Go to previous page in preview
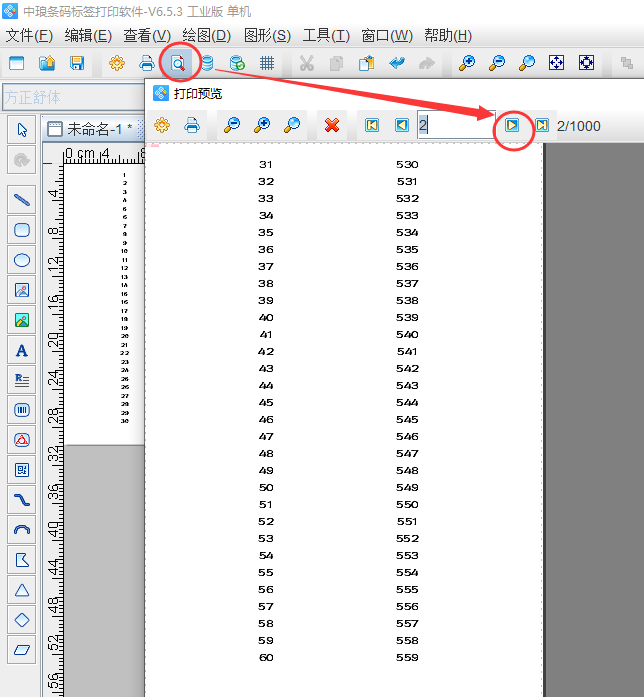This screenshot has height=697, width=644. click(x=401, y=125)
